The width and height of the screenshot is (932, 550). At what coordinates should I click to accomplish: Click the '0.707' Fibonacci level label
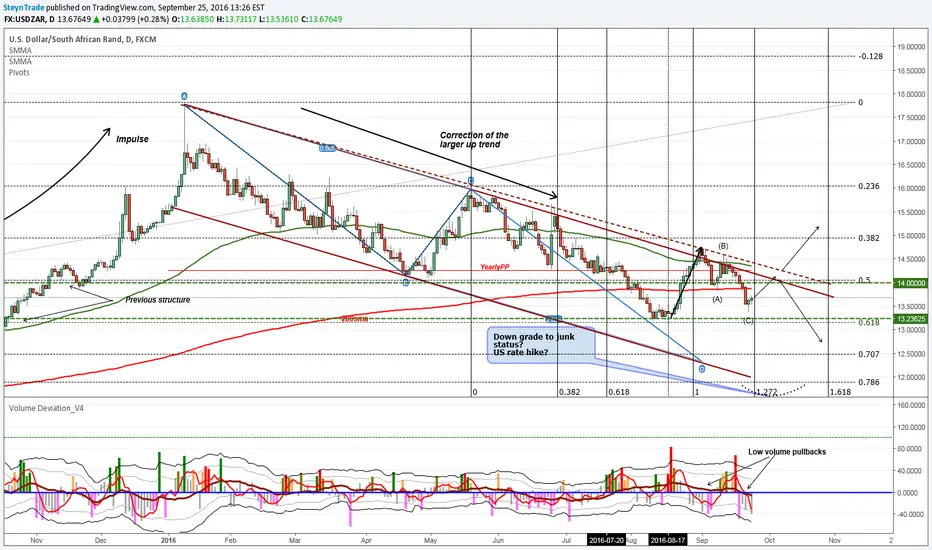pos(869,354)
